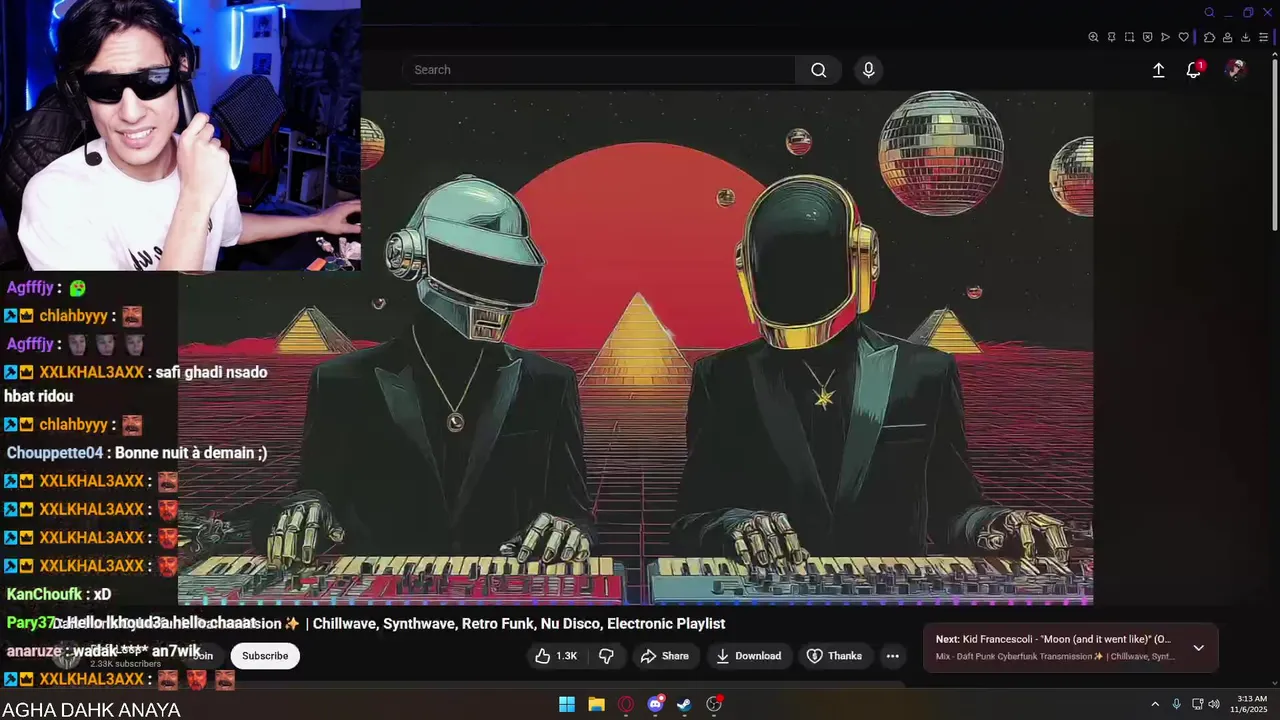
Task: Expand the Next up playlist chevron
Action: pyautogui.click(x=1198, y=648)
